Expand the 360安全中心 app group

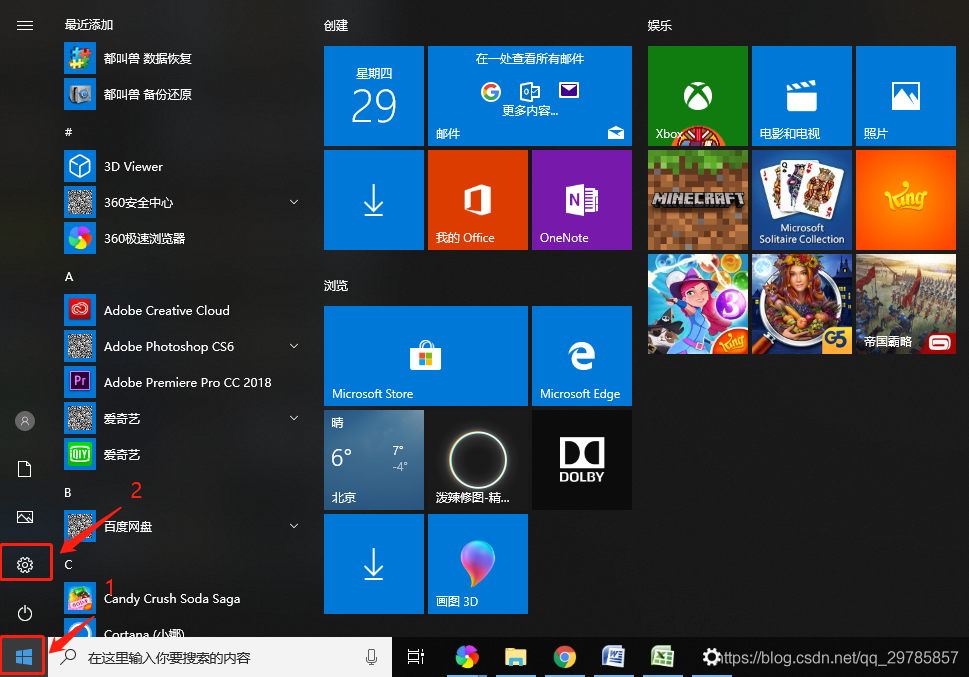pos(293,202)
